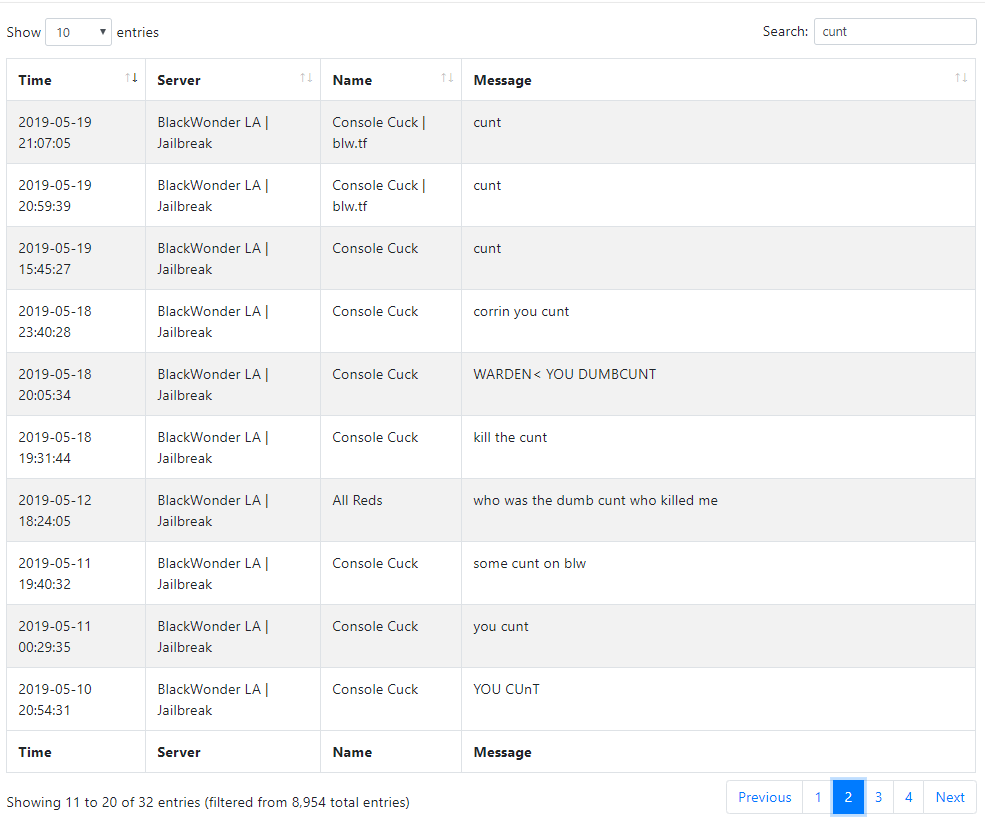
Task: Click the Server column header label
Action: [179, 80]
